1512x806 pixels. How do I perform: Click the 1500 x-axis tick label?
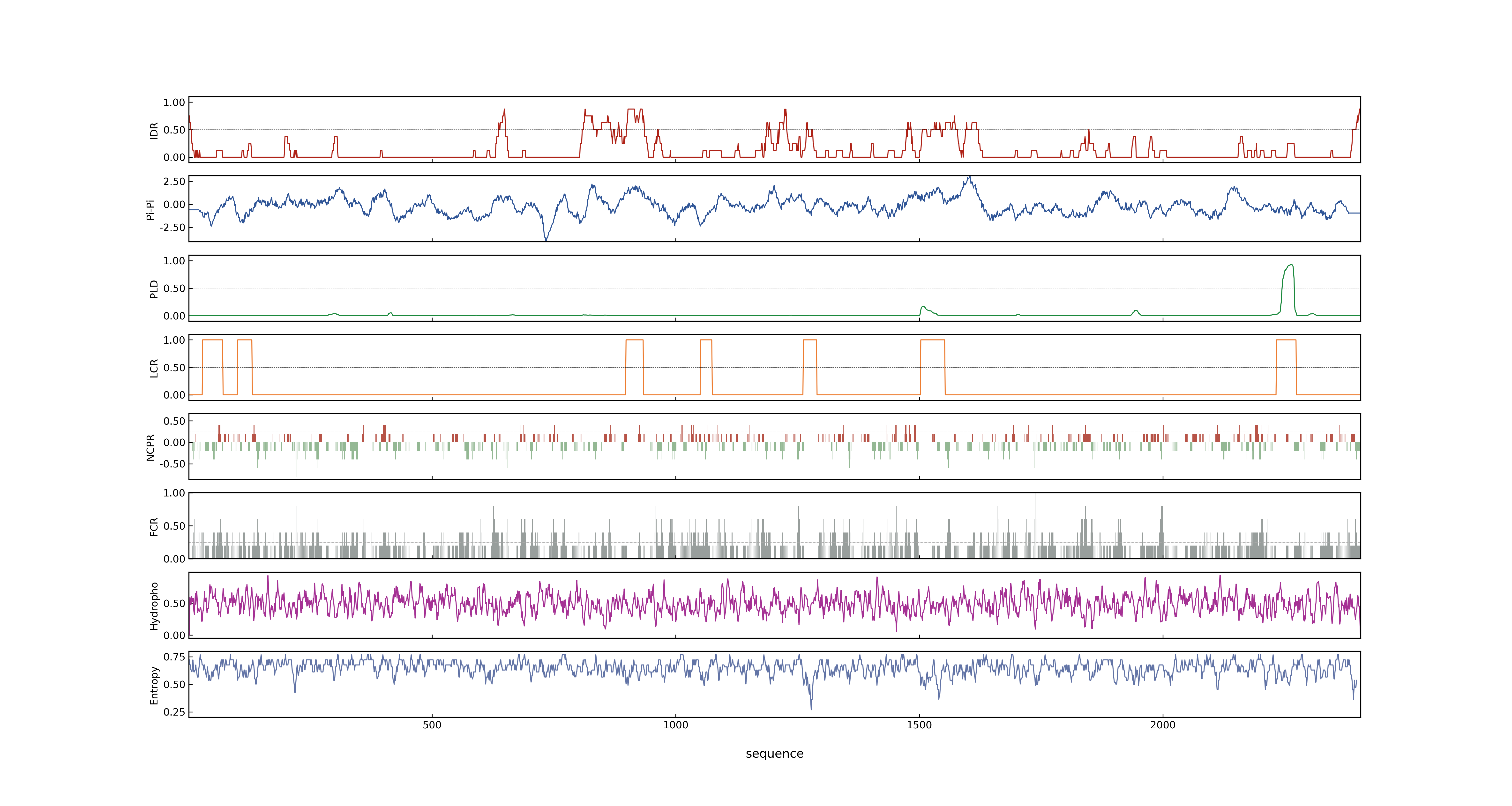pos(919,725)
